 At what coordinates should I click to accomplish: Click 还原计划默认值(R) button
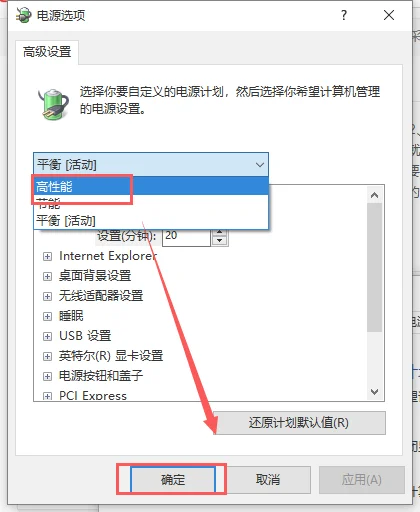(299, 423)
